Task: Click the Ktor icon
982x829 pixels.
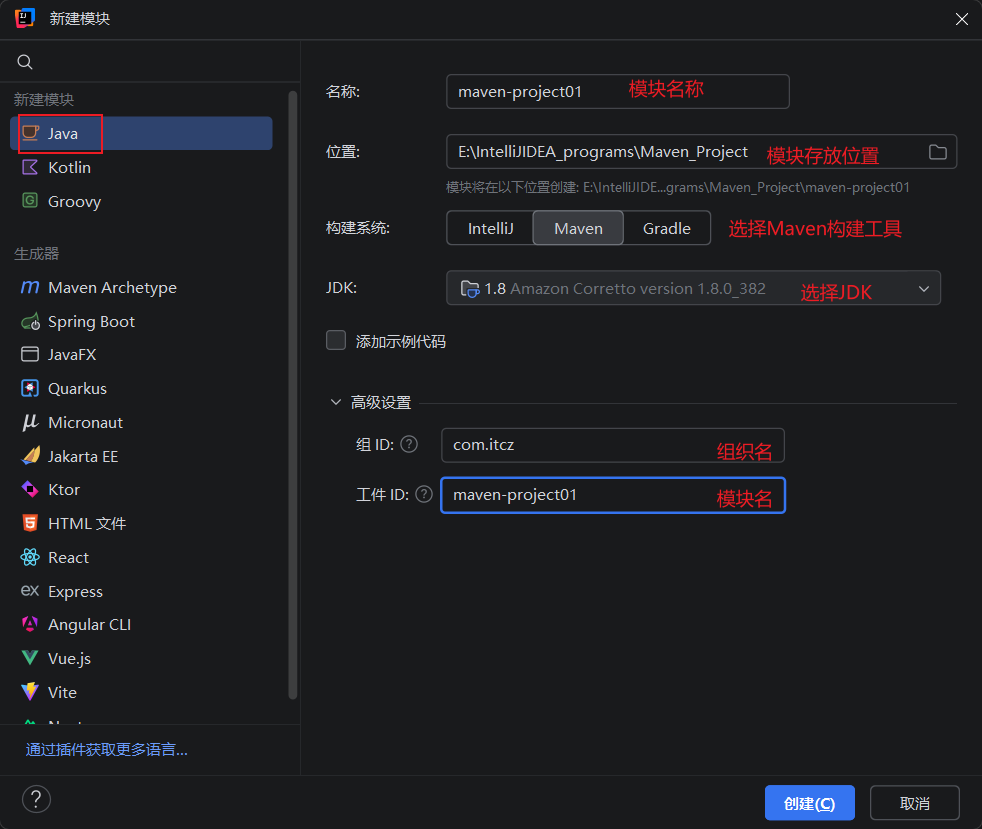Action: pos(30,489)
